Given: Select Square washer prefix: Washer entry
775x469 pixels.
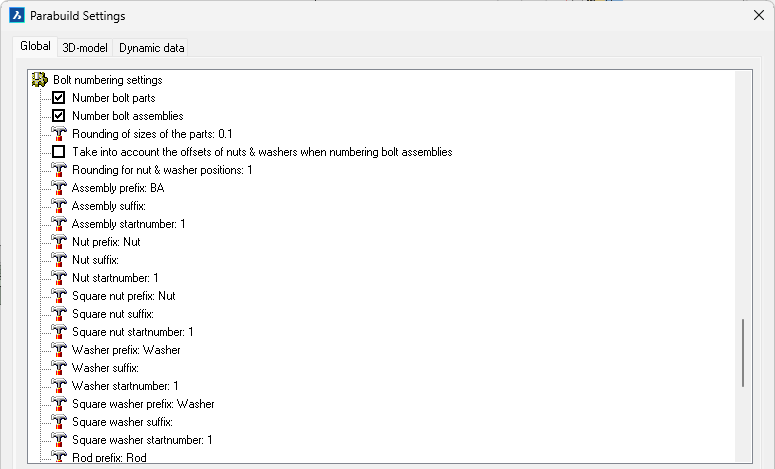Looking at the screenshot, I should pyautogui.click(x=143, y=404).
